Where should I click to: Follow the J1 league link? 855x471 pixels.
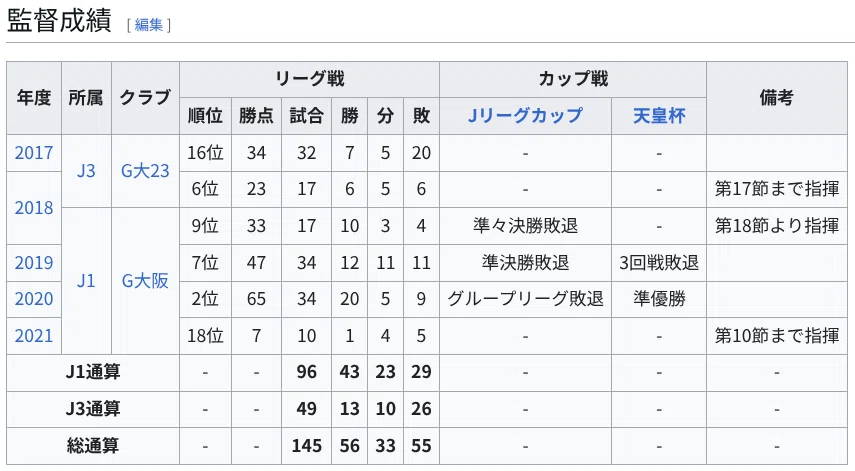tap(86, 281)
